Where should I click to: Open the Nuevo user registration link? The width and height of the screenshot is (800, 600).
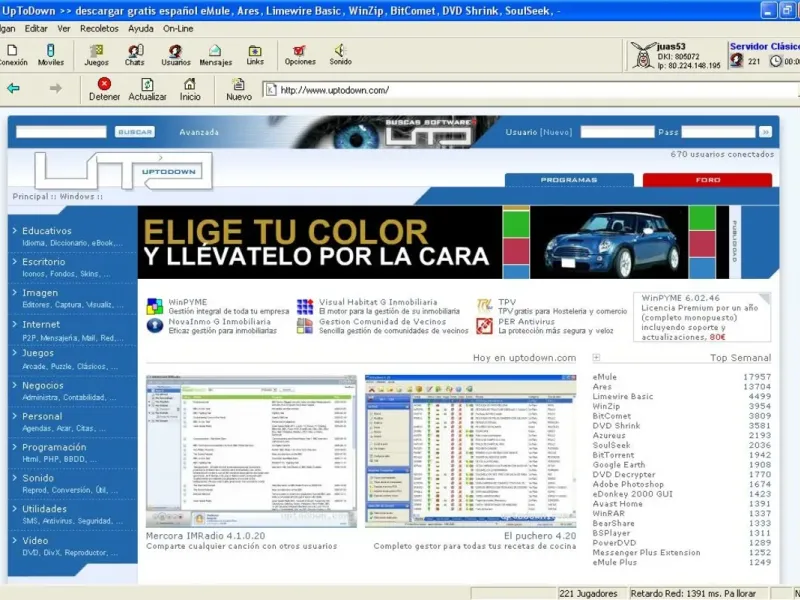coord(556,132)
